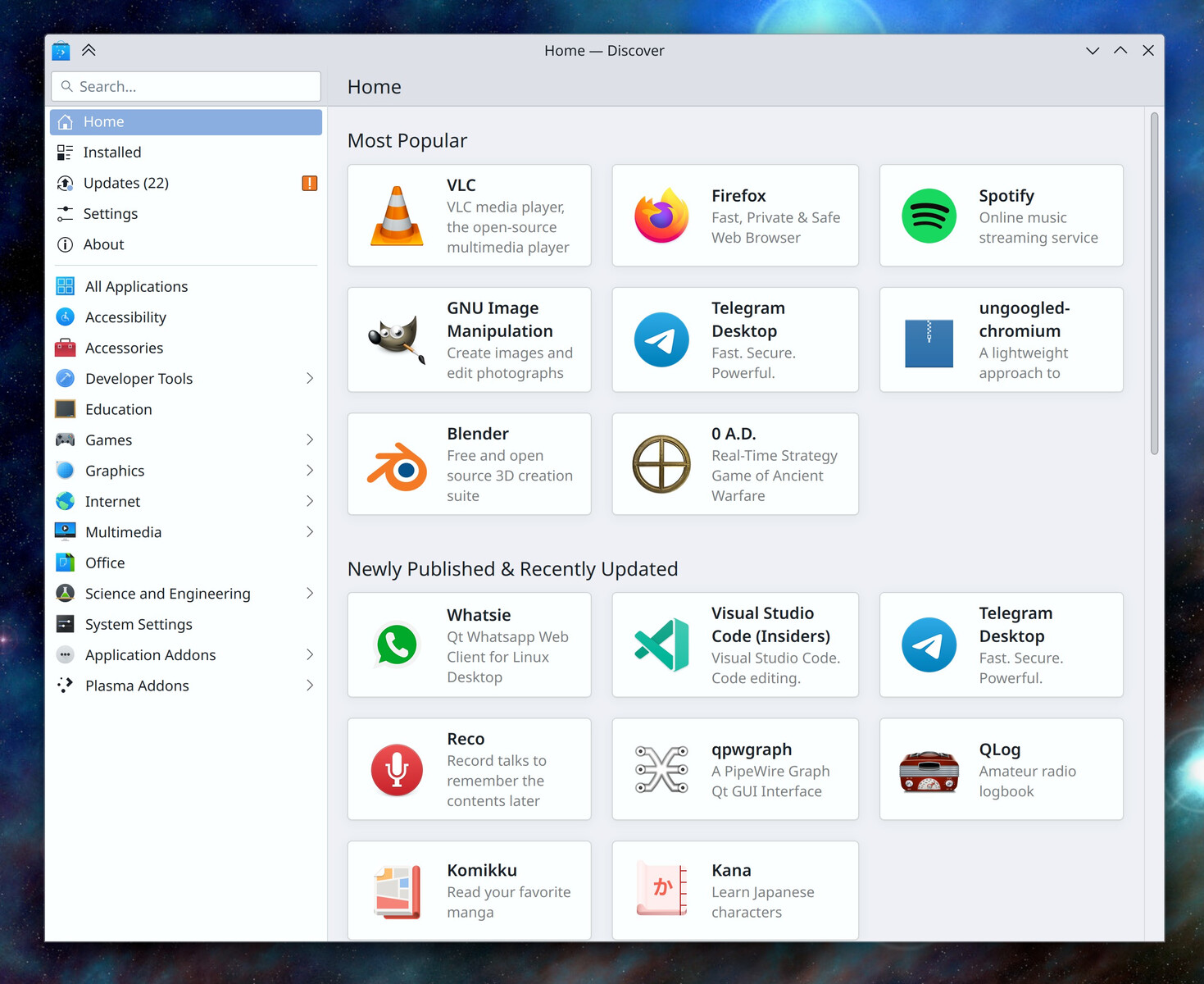Collapse sidebar with double-arrow icon in titlebar
This screenshot has width=1204, height=984.
coord(89,50)
